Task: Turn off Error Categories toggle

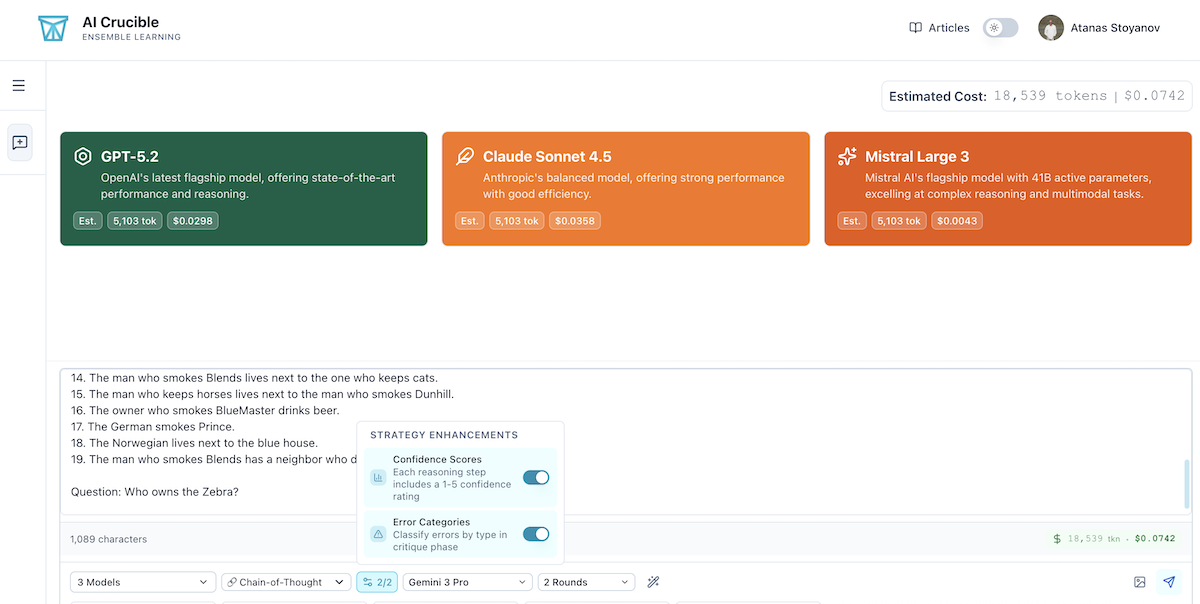Action: [536, 534]
